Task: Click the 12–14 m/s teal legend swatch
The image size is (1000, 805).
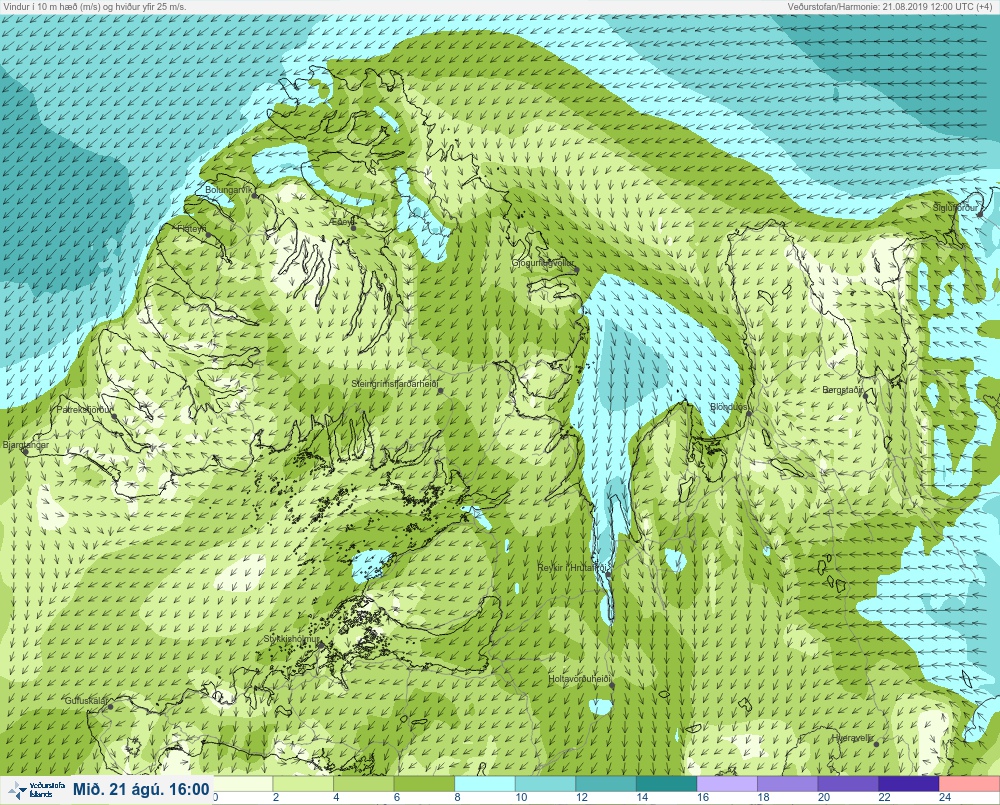Action: [606, 783]
